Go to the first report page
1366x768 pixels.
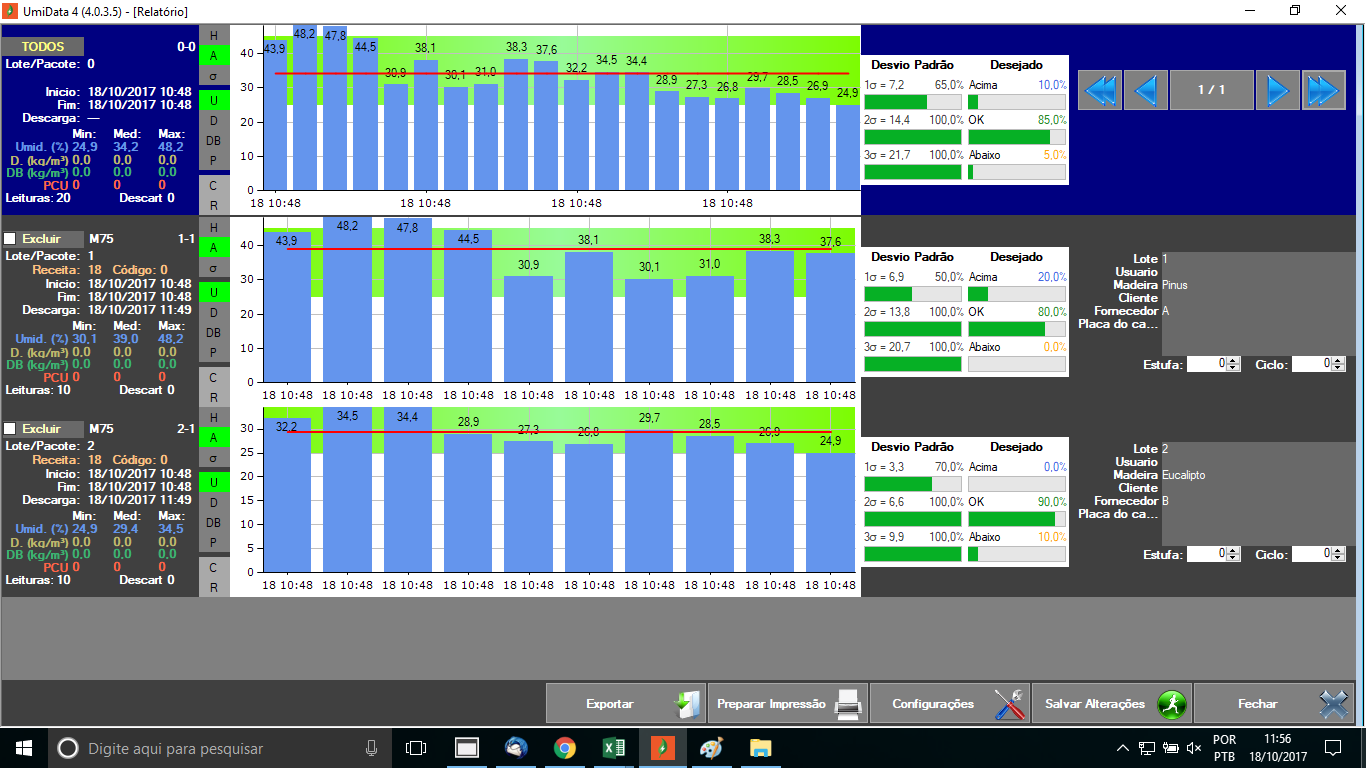pos(1099,91)
